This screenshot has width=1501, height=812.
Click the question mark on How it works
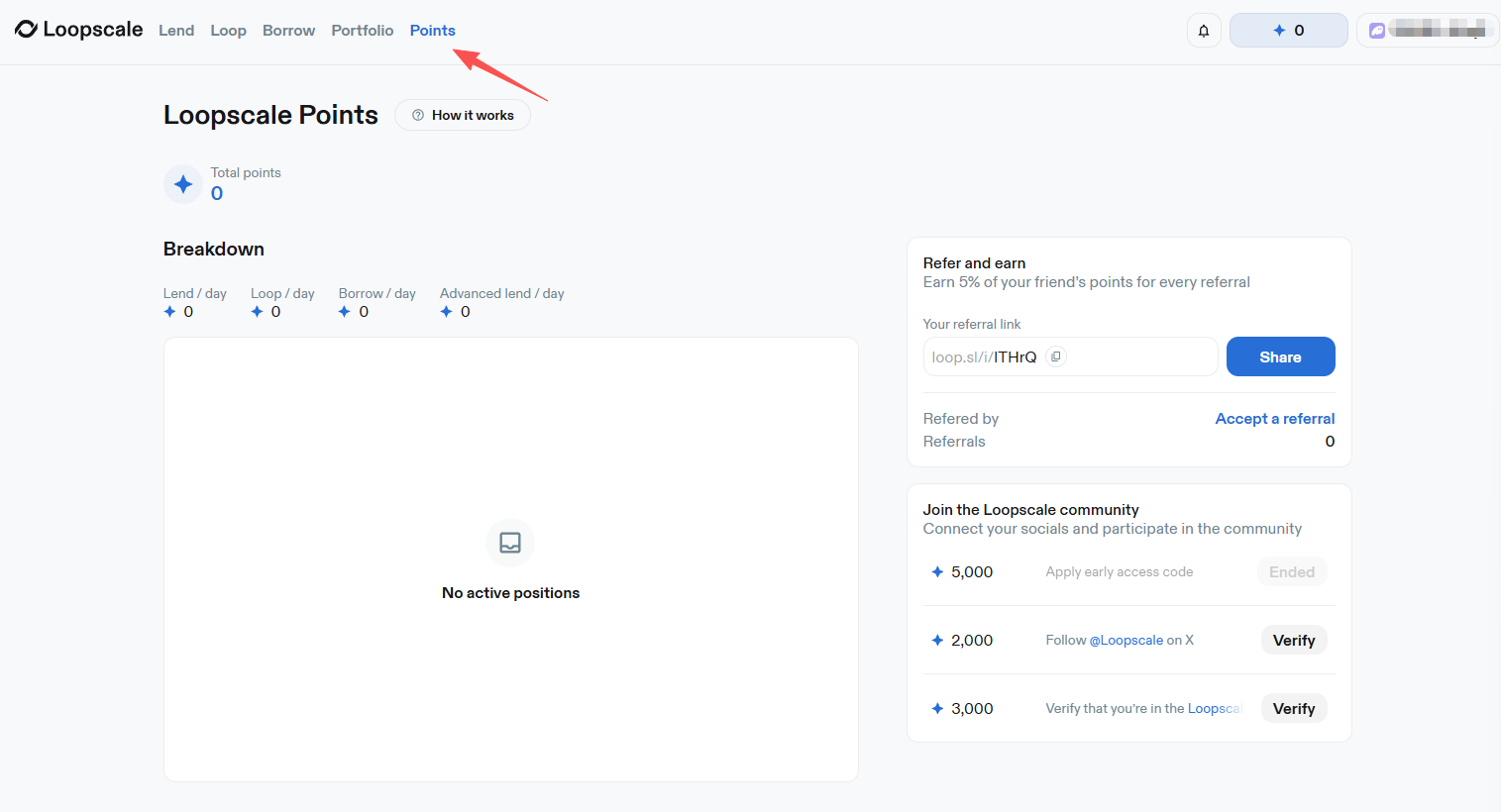(418, 115)
